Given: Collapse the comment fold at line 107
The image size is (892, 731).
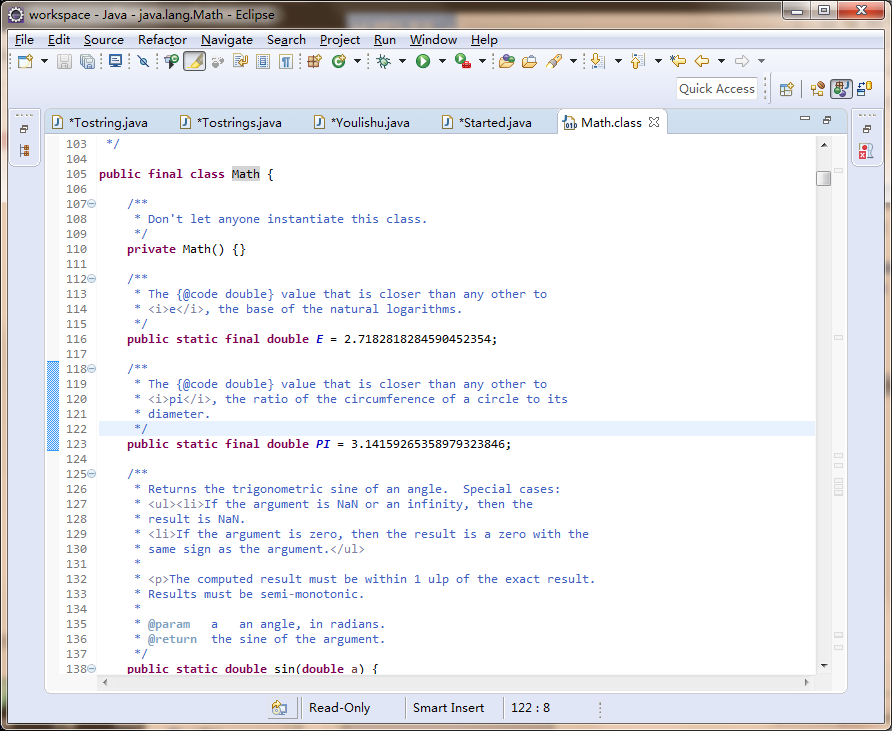Looking at the screenshot, I should tap(92, 204).
